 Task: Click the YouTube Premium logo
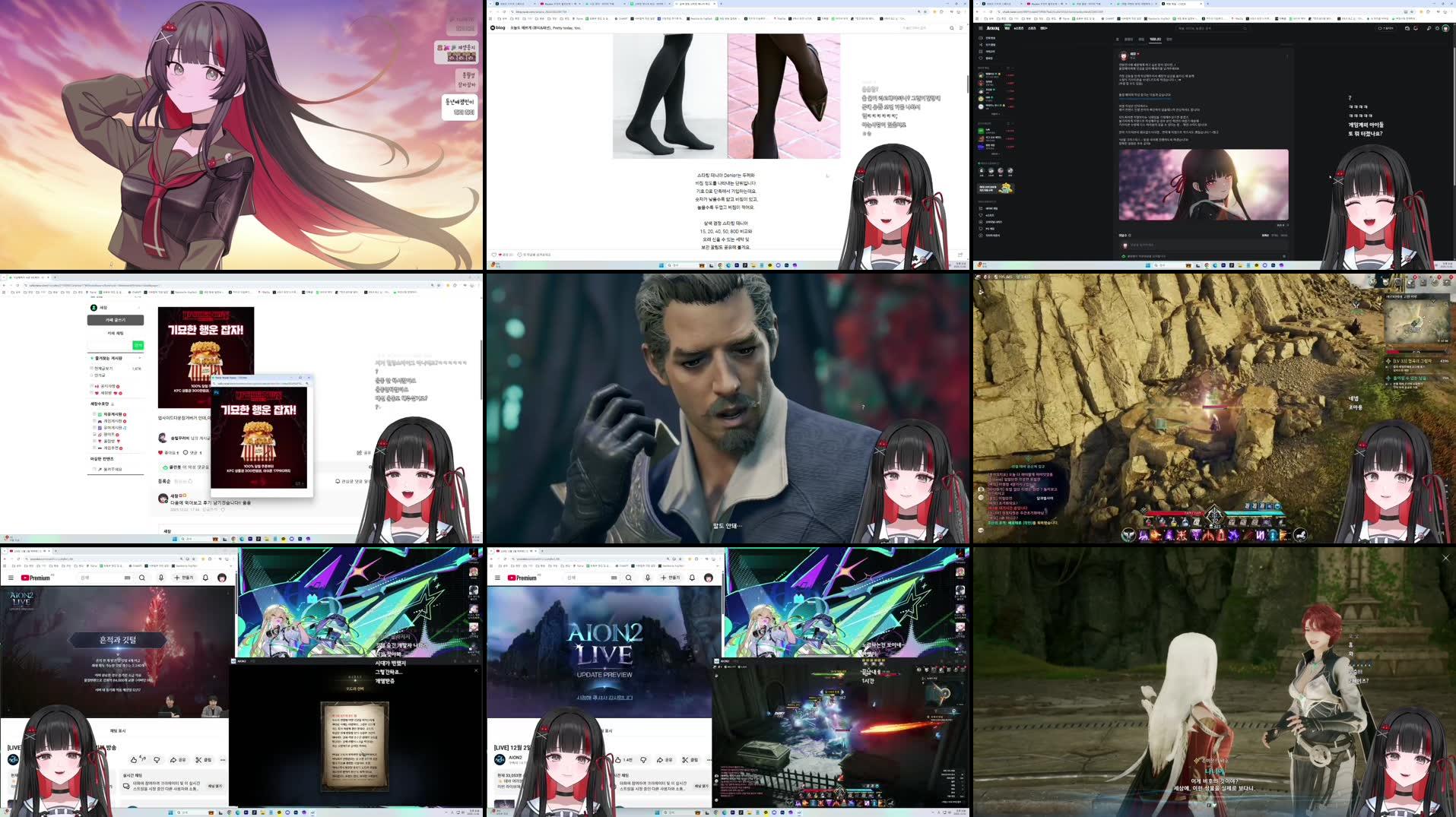[x=523, y=578]
